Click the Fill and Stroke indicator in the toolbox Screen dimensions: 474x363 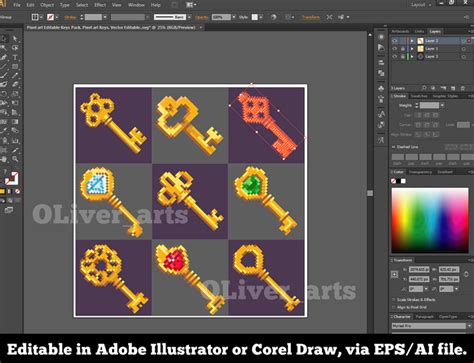pos(11,178)
